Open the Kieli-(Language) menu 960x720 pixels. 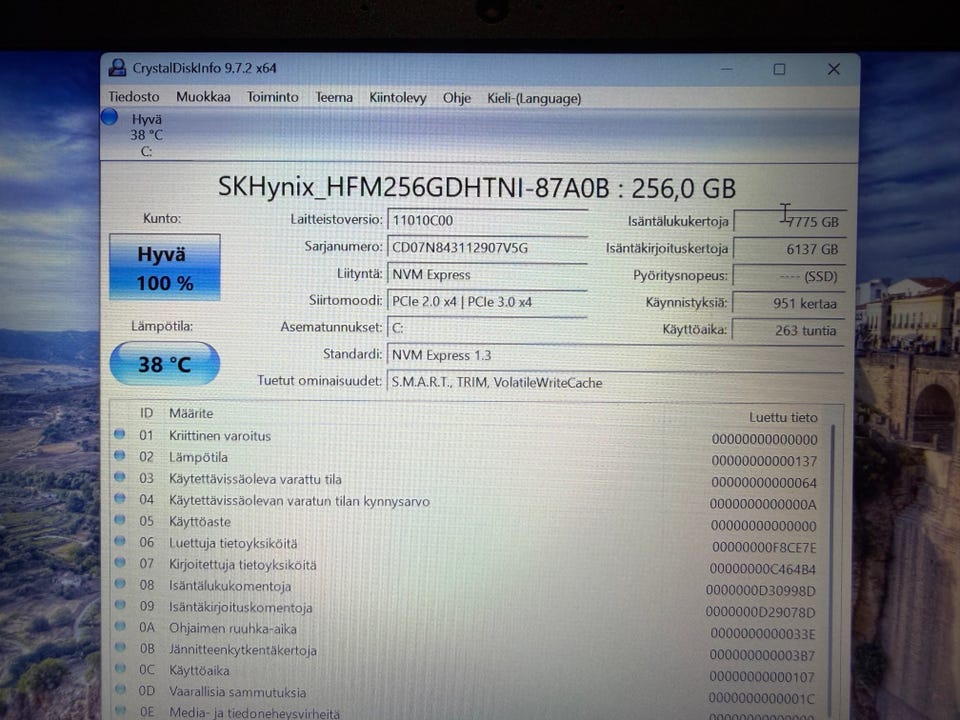(x=534, y=99)
